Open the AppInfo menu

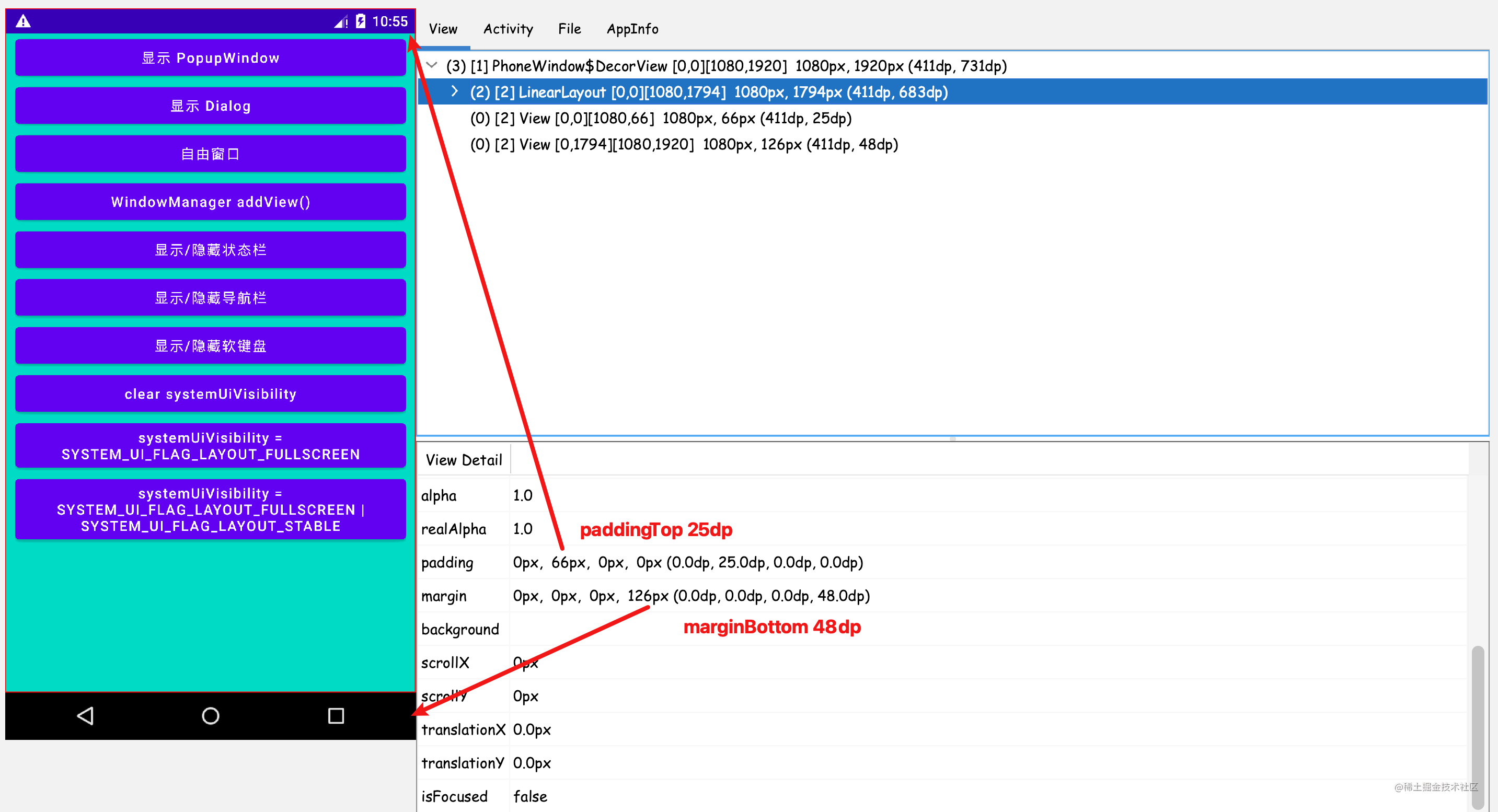[632, 29]
